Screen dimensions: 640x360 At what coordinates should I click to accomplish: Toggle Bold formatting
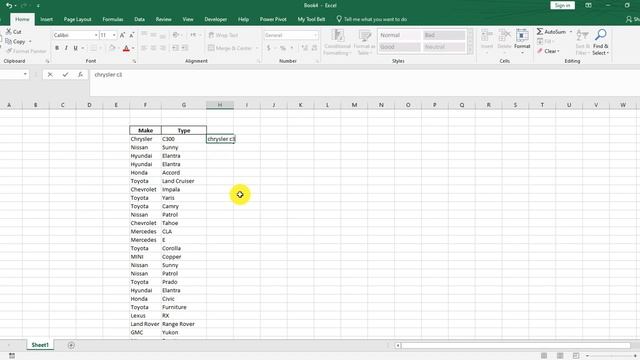click(x=57, y=48)
